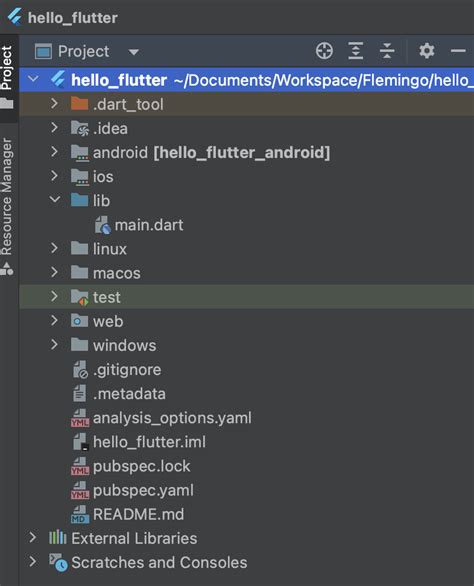Click the Project view window icon
The image size is (474, 586).
click(x=43, y=52)
